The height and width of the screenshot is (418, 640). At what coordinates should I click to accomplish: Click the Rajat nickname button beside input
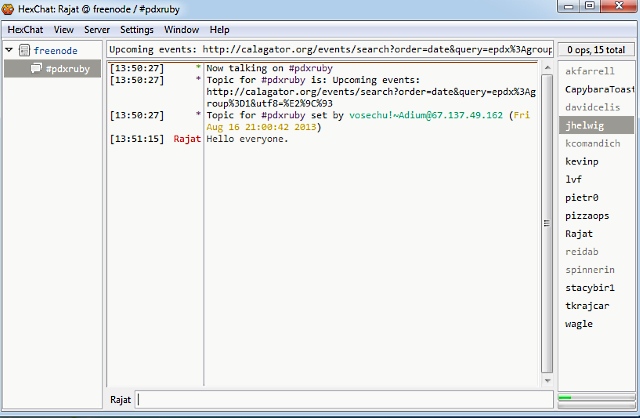point(121,400)
